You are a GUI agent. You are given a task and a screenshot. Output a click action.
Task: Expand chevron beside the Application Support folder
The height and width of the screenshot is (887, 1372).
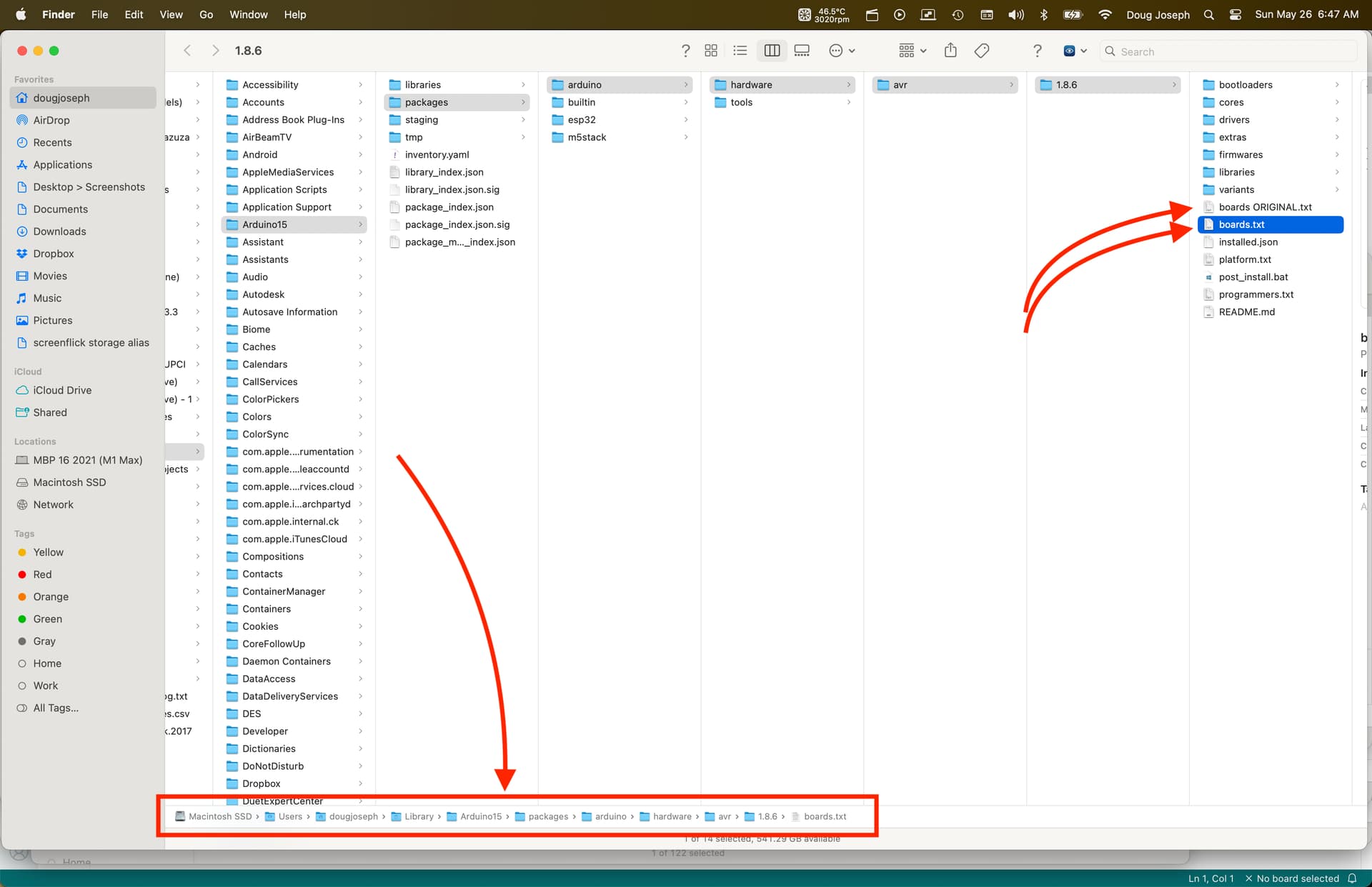[x=360, y=207]
